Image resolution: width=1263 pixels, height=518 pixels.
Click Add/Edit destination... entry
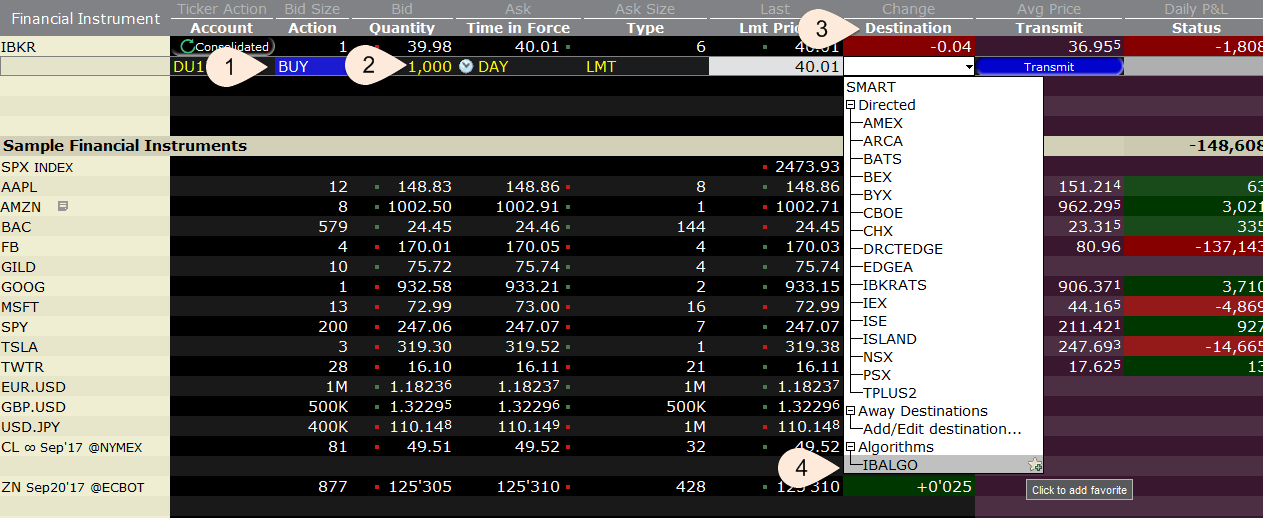942,429
